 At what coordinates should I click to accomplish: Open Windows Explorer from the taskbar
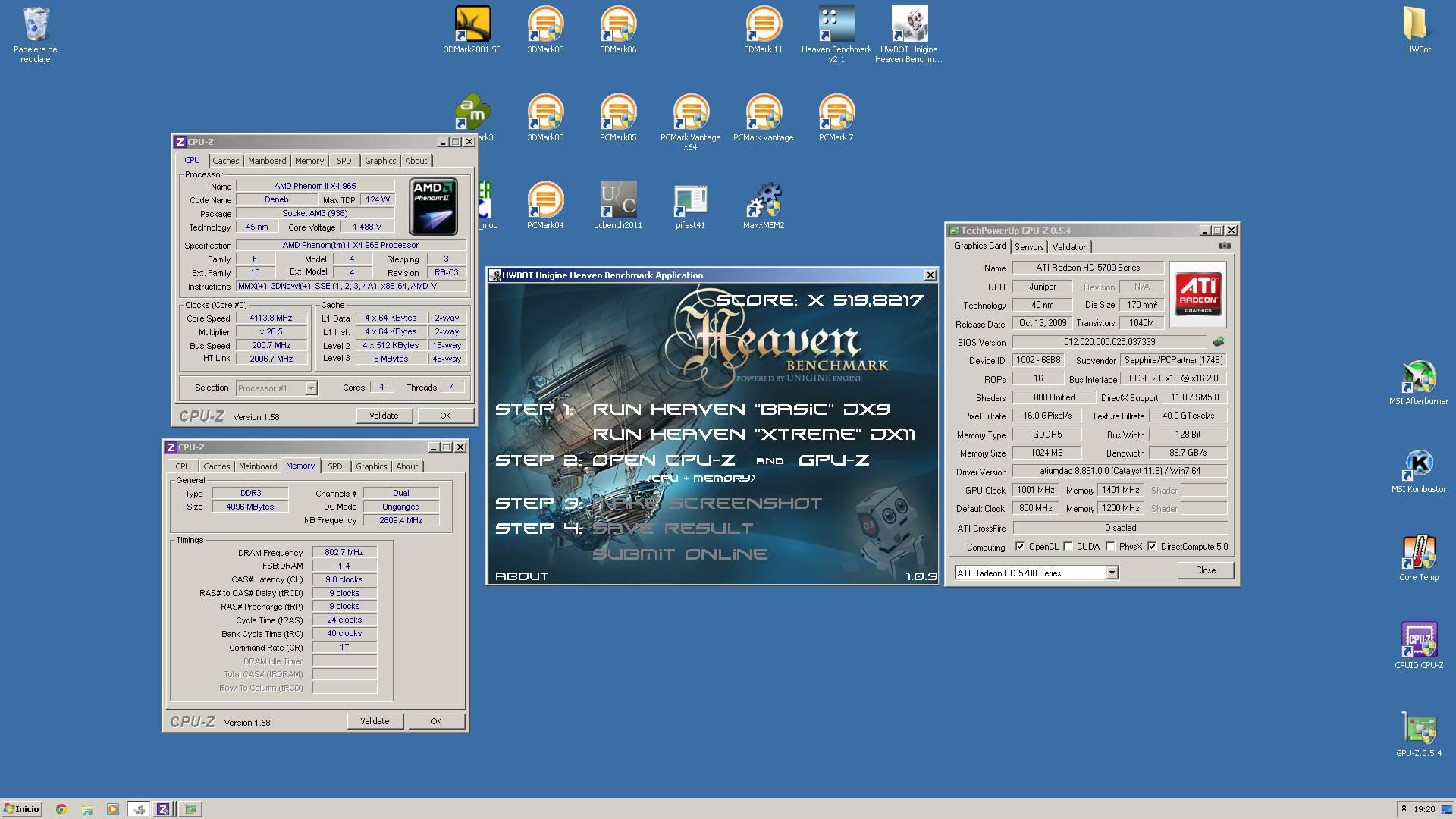[87, 809]
